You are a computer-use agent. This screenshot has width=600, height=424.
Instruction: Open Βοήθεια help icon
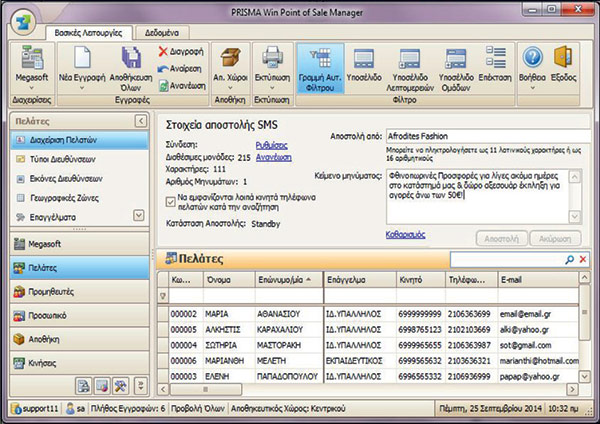532,57
